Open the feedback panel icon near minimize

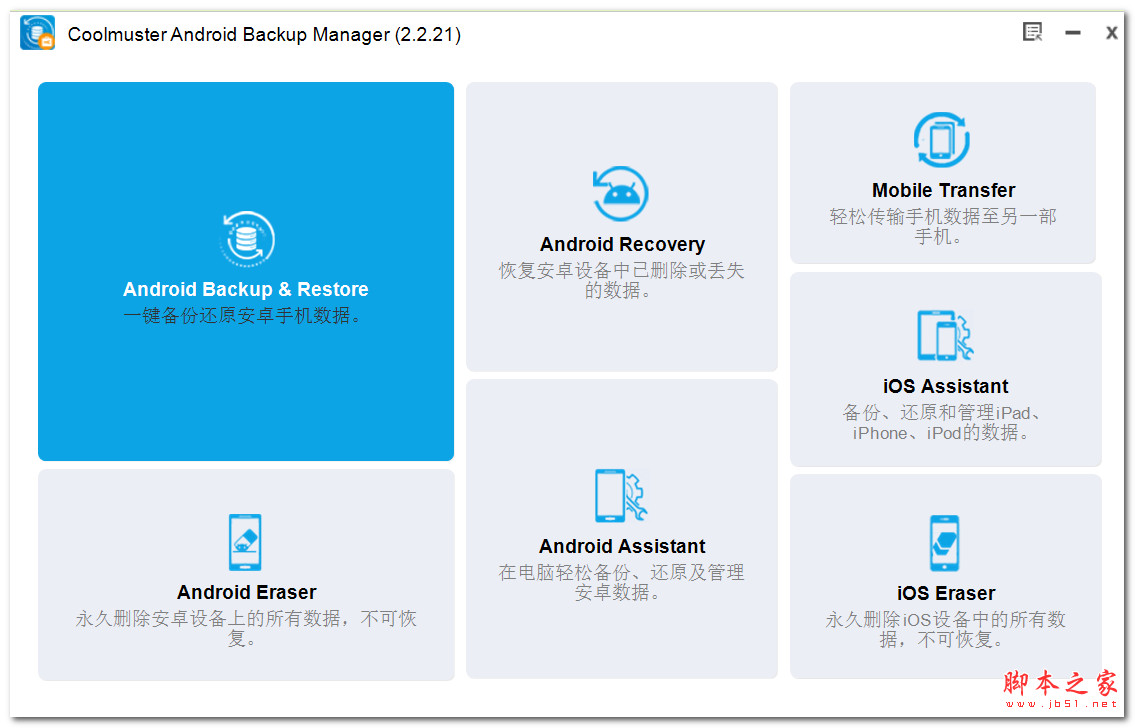[1032, 32]
